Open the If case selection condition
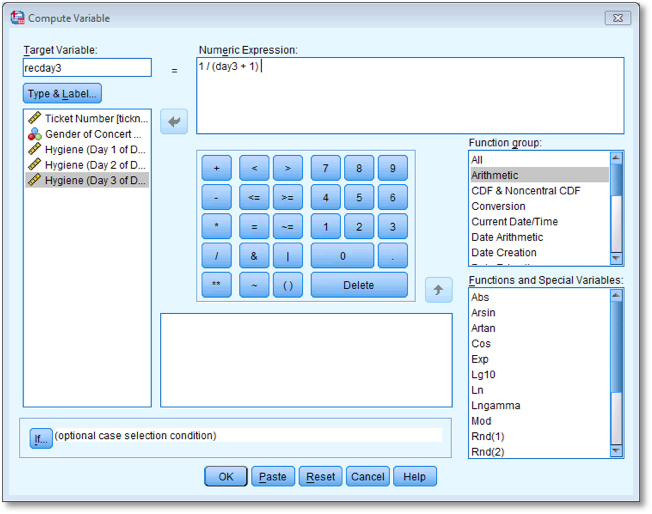 40,438
